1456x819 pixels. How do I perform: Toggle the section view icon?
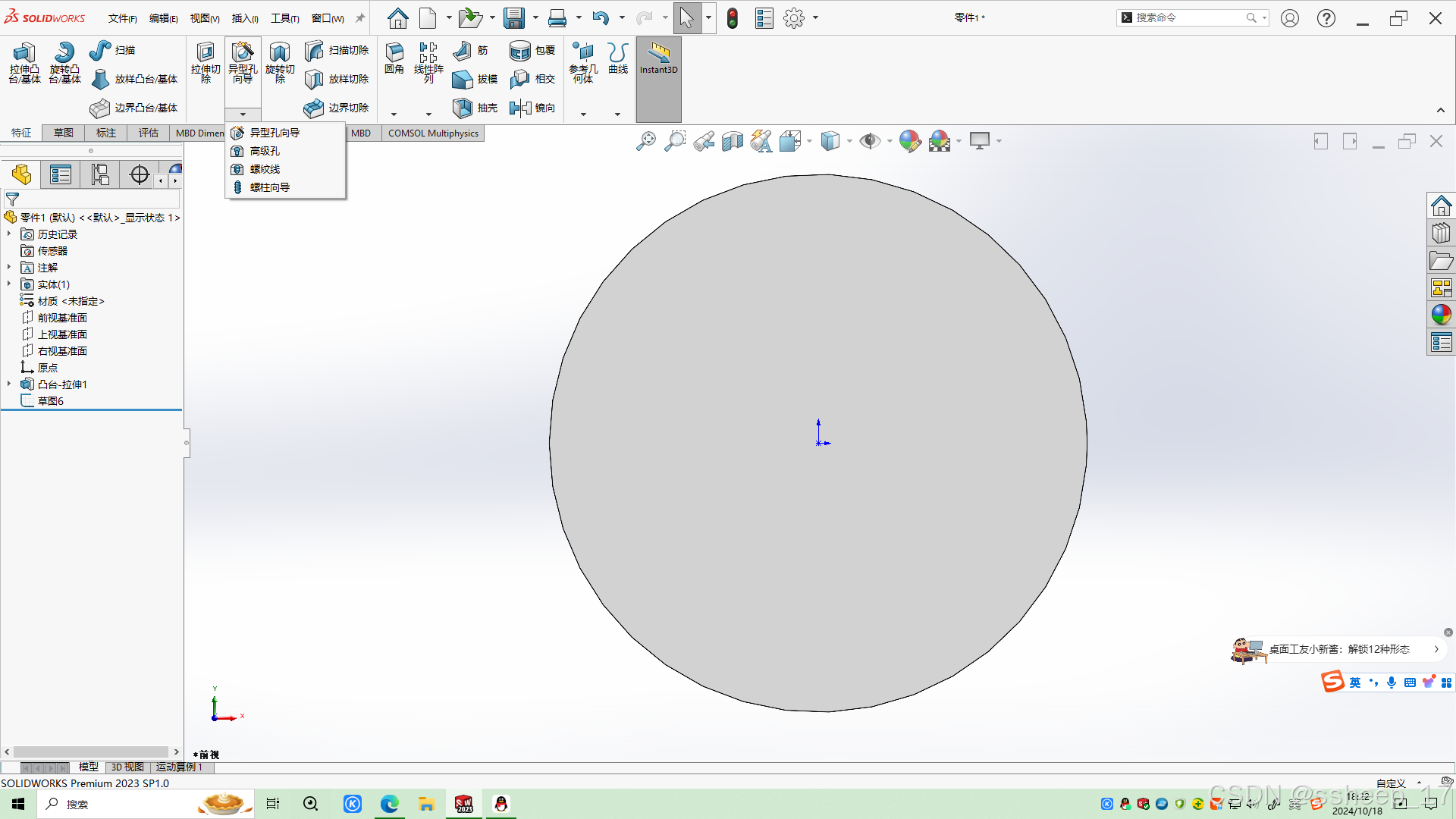pyautogui.click(x=733, y=141)
